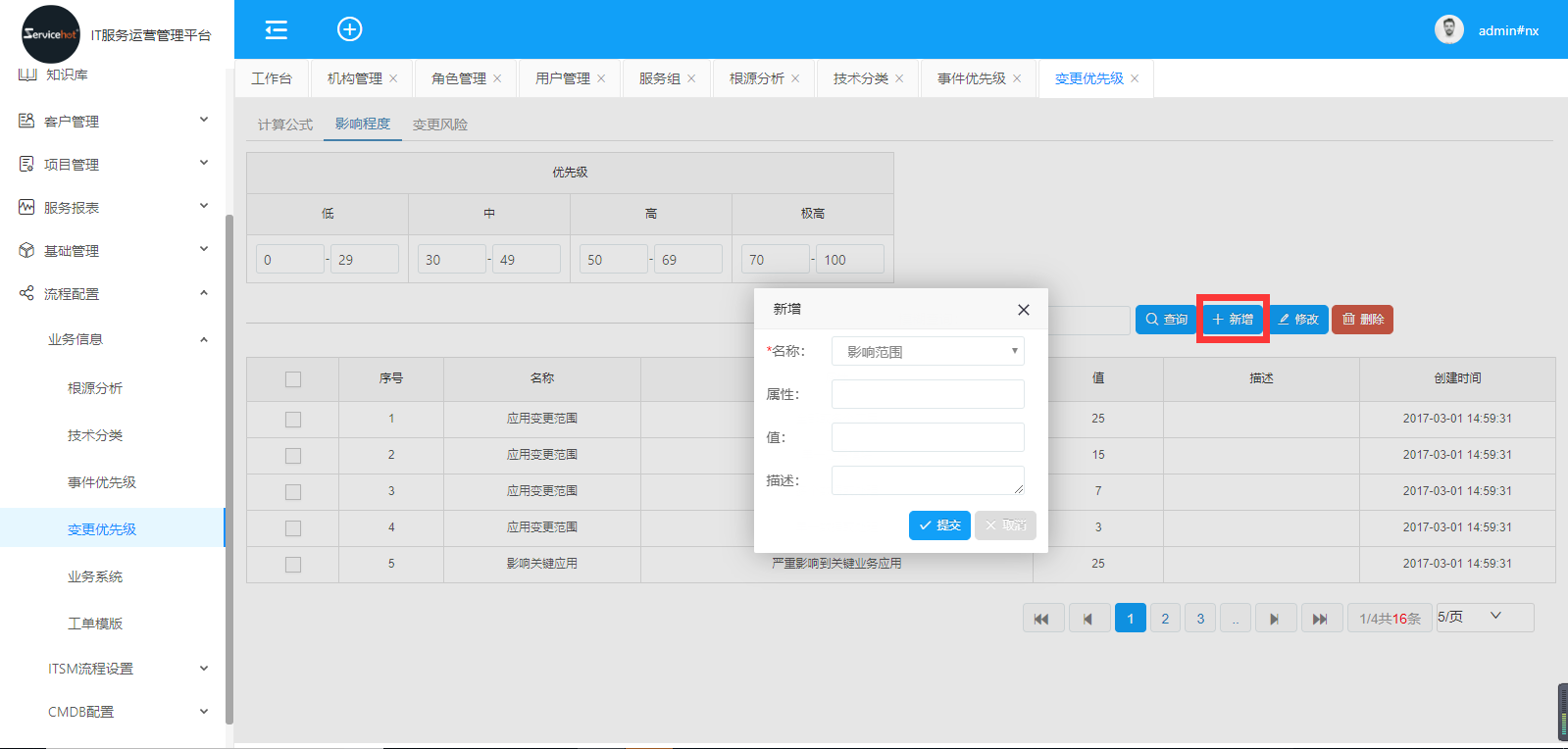This screenshot has height=749, width=1568.
Task: Expand the 客户管理 sidebar menu
Action: (x=113, y=122)
